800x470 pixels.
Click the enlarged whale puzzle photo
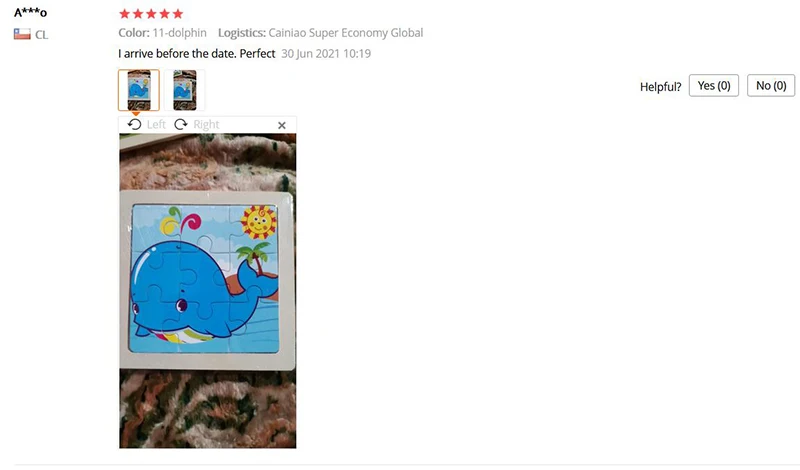208,291
